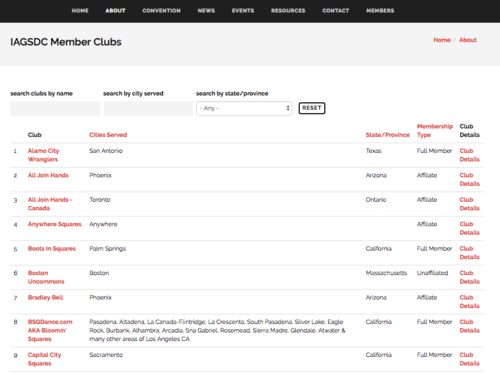The height and width of the screenshot is (374, 500).
Task: Open the Resources menu item
Action: pyautogui.click(x=288, y=11)
